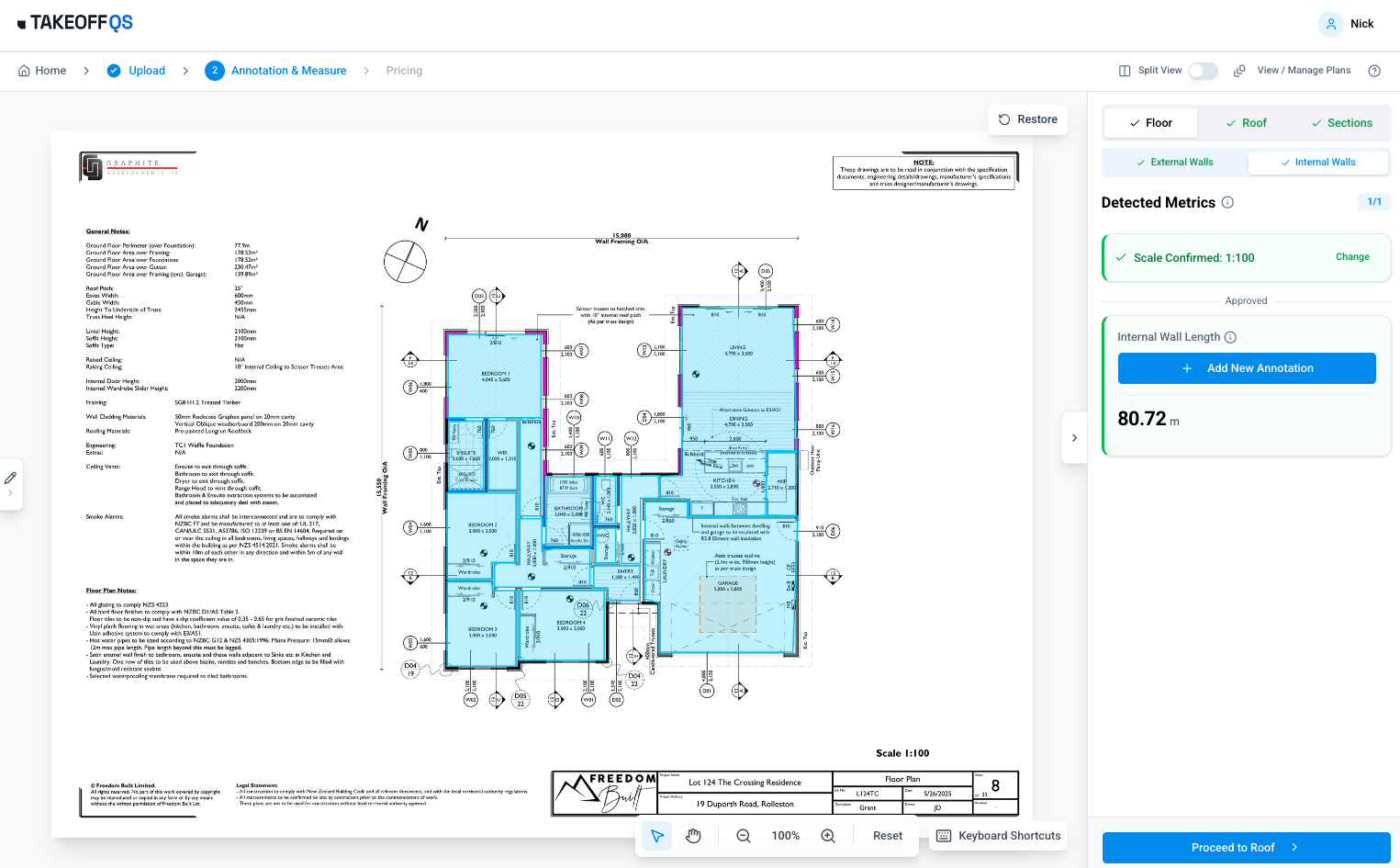
Task: Switch to the Roof tab
Action: (1246, 122)
